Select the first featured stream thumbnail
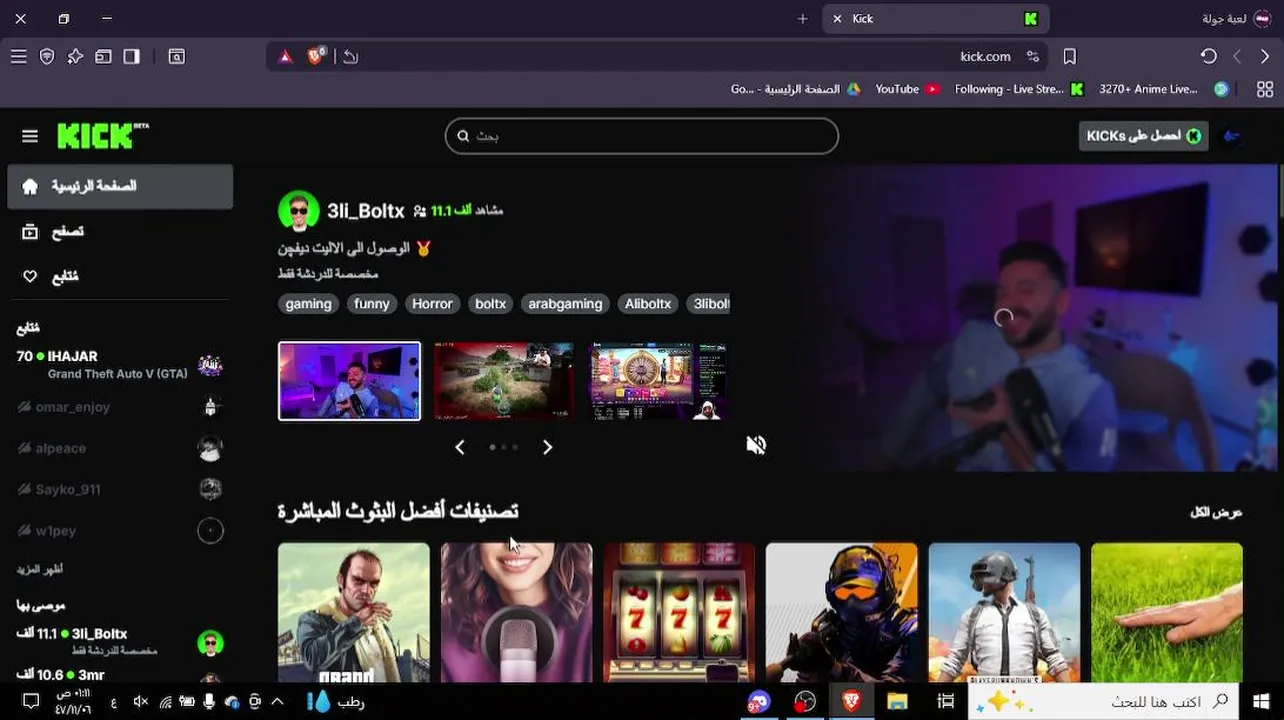The height and width of the screenshot is (720, 1284). [349, 381]
